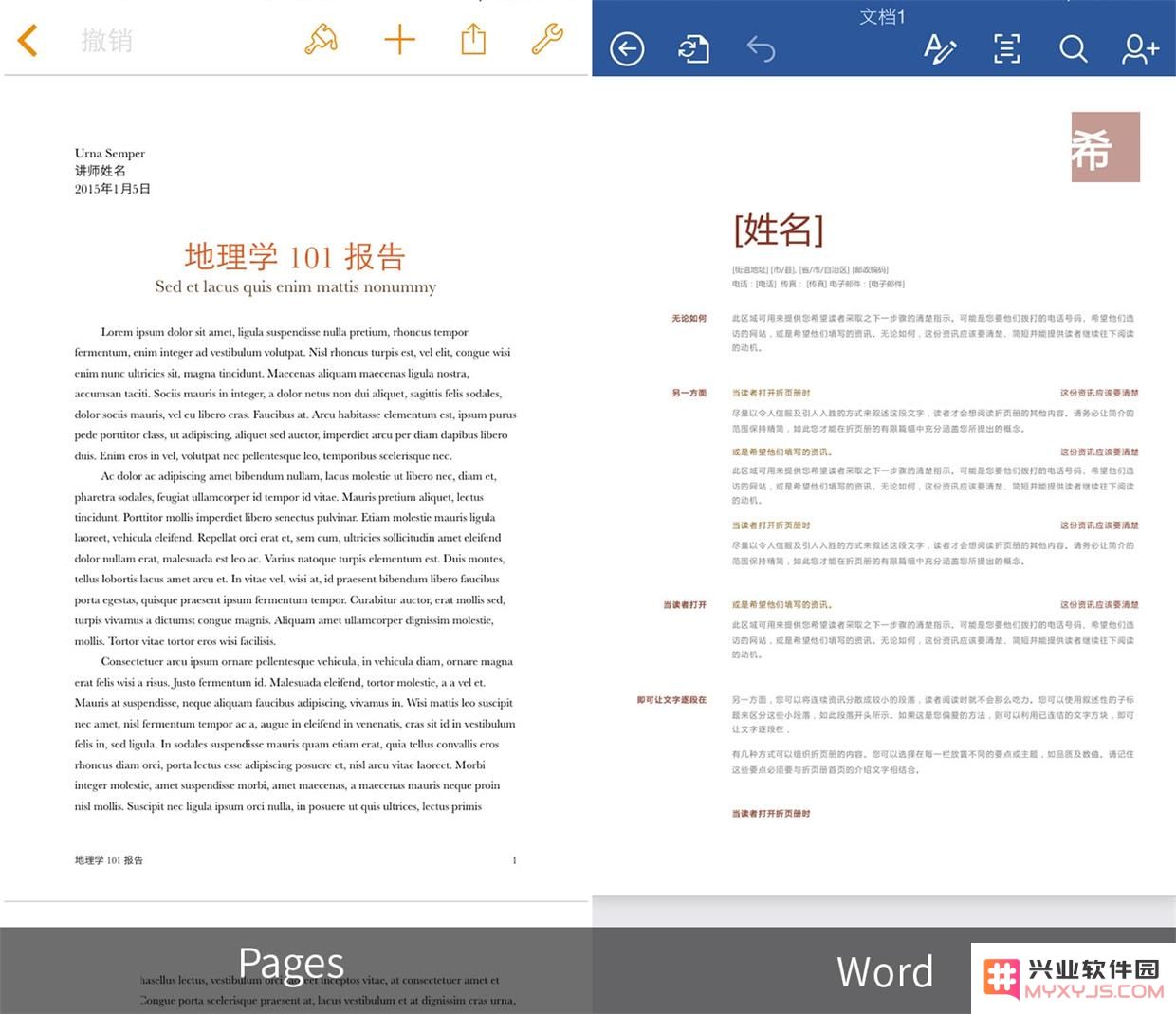Screen dimensions: 1176x1014
Task: Tap the last 当读者打开折页册时 heading in Word
Action: tap(771, 814)
